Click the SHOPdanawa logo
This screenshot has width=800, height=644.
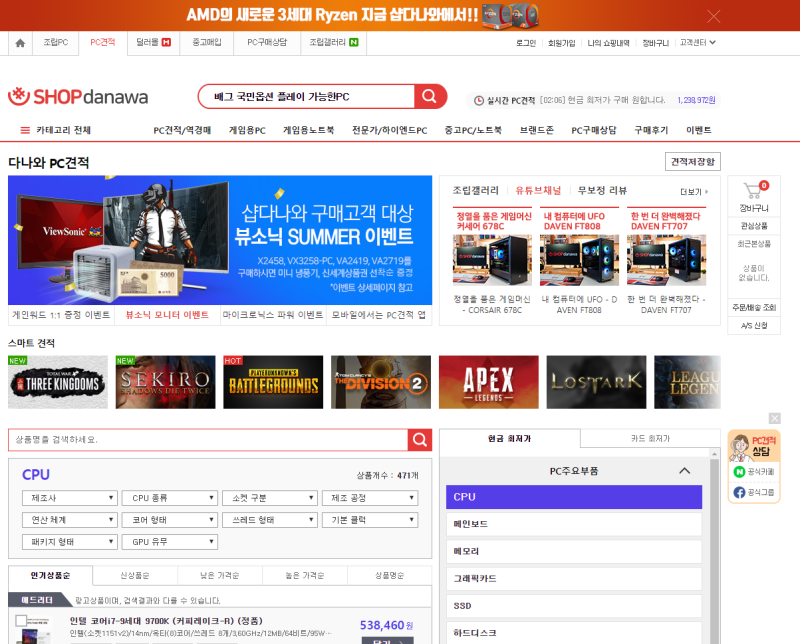pyautogui.click(x=78, y=96)
